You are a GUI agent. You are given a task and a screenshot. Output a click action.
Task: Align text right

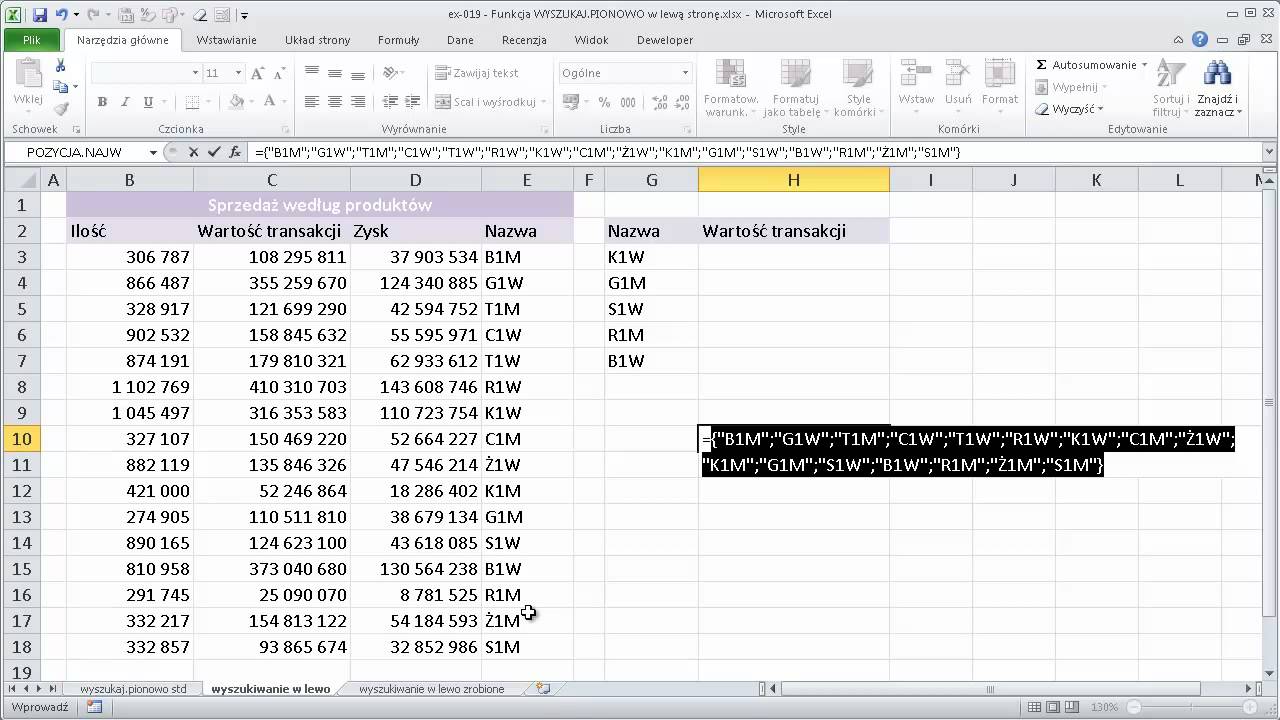click(356, 102)
